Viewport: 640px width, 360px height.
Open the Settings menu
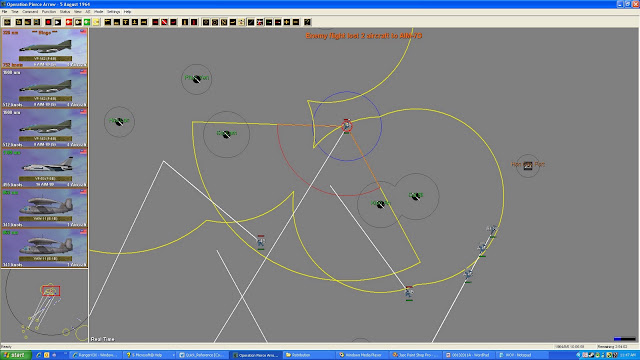coord(113,12)
